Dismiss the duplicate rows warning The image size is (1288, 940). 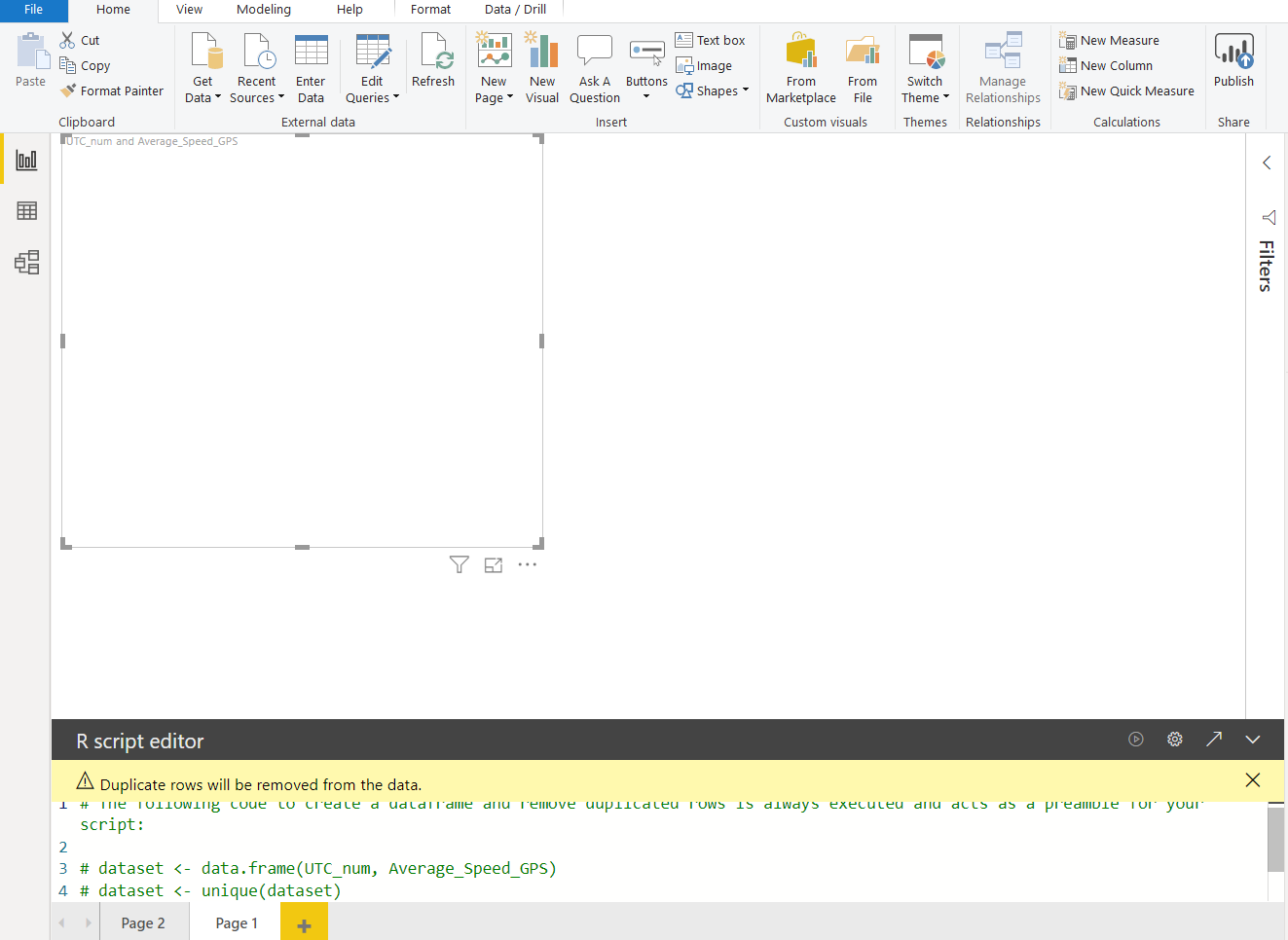click(x=1253, y=779)
